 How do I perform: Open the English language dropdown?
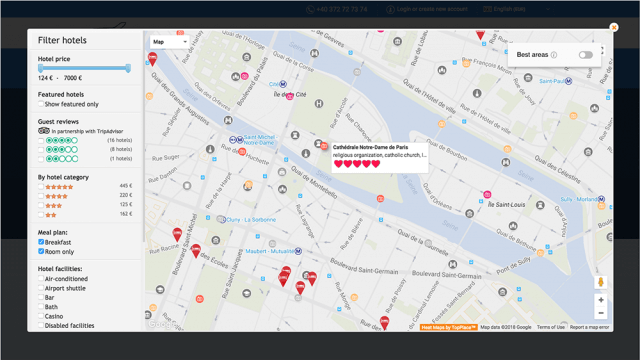(x=516, y=9)
